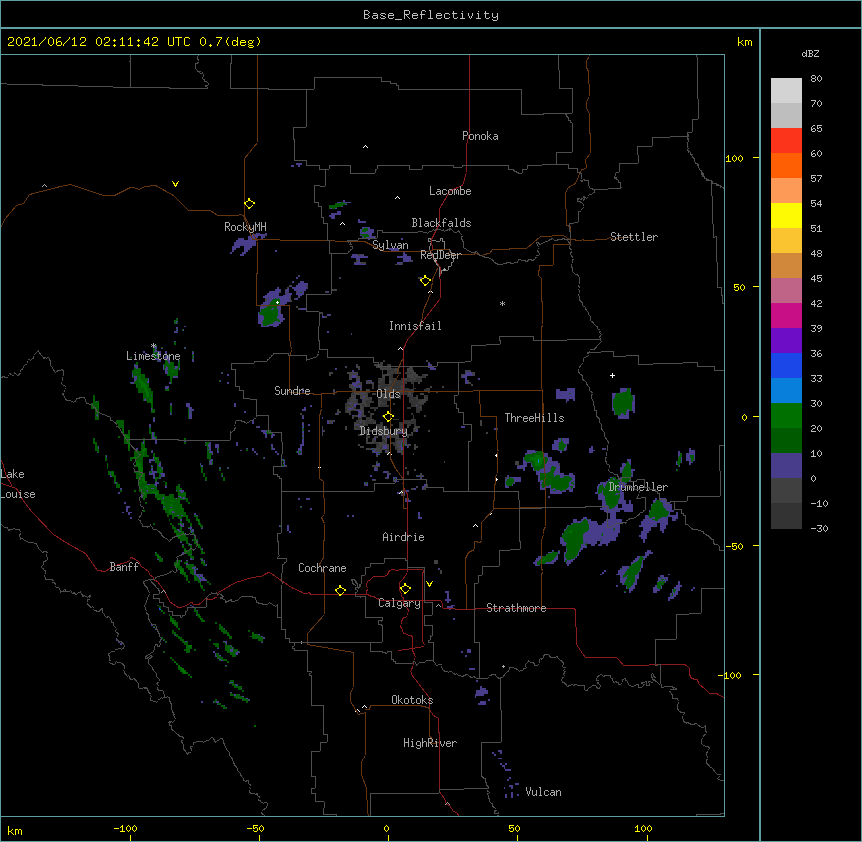The image size is (862, 842).
Task: Click the Olds label
Action: (388, 394)
